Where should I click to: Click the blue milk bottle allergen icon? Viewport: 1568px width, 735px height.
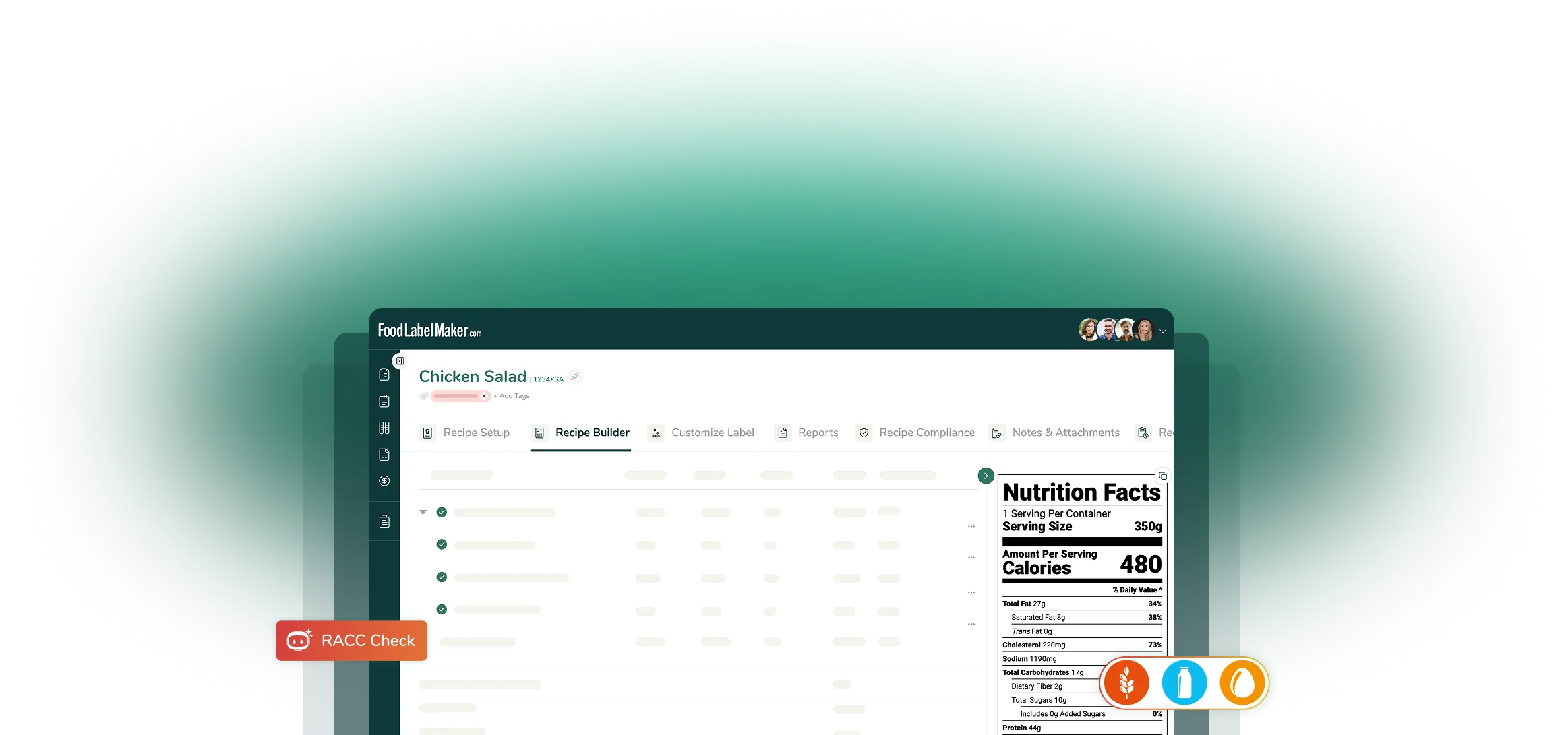[x=1184, y=683]
